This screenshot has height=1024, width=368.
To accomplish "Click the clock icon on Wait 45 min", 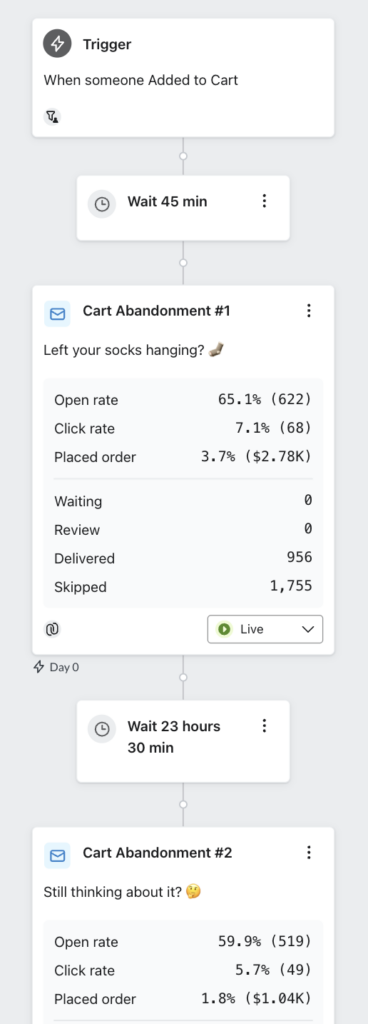I will [x=102, y=204].
